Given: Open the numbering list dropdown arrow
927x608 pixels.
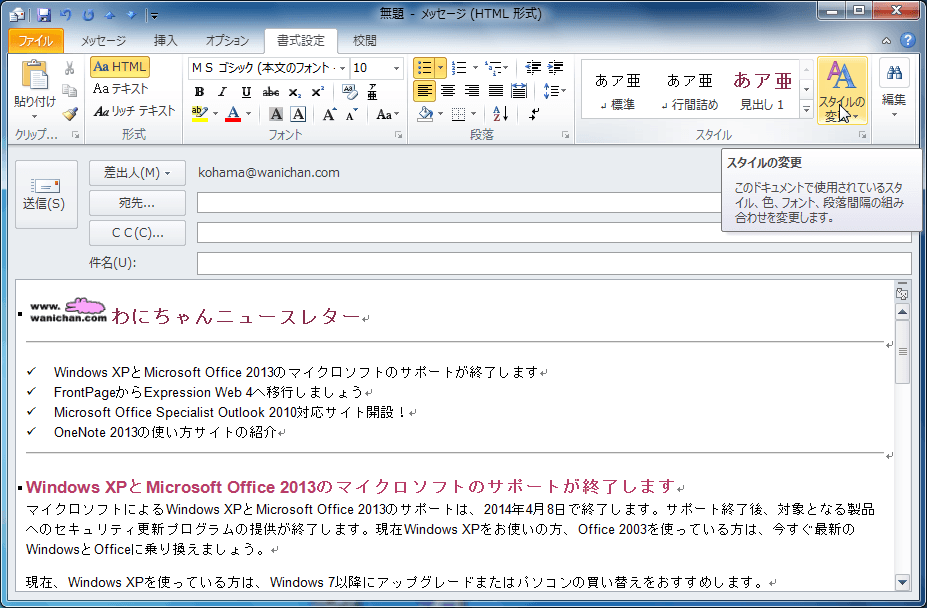Looking at the screenshot, I should click(x=475, y=68).
